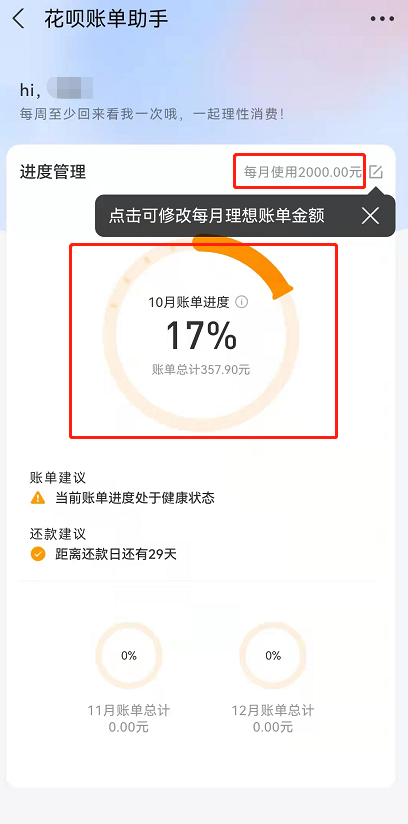Open the 11月 bill 0% ring
This screenshot has width=408, height=824.
[x=129, y=655]
